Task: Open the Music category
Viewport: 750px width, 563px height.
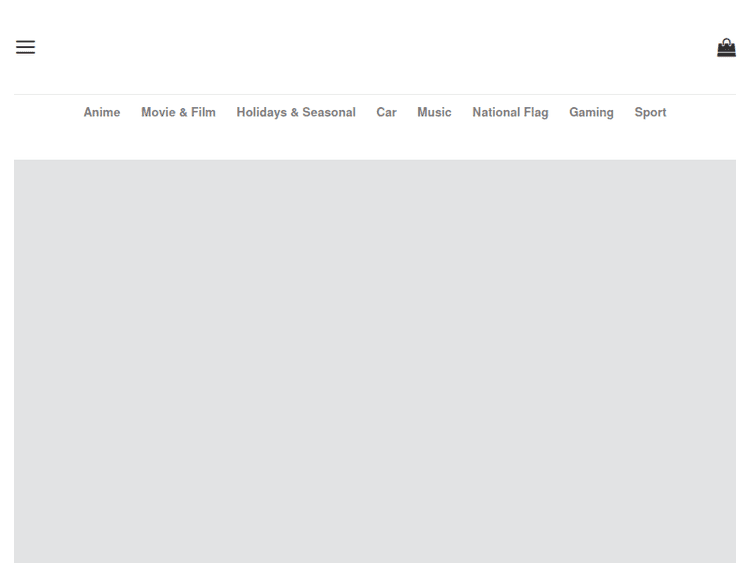Action: [434, 113]
